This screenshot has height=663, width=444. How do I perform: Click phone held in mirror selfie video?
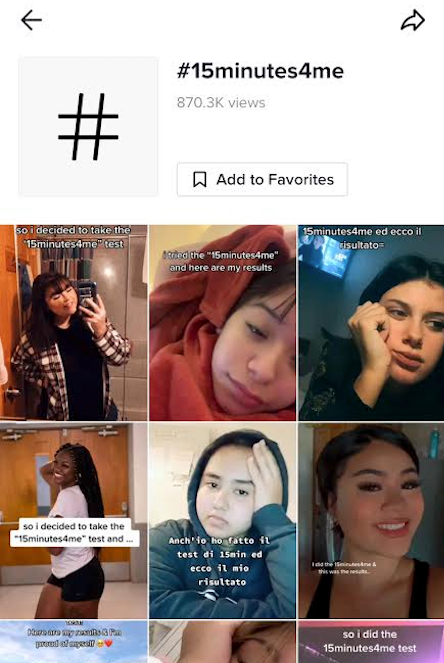88,293
